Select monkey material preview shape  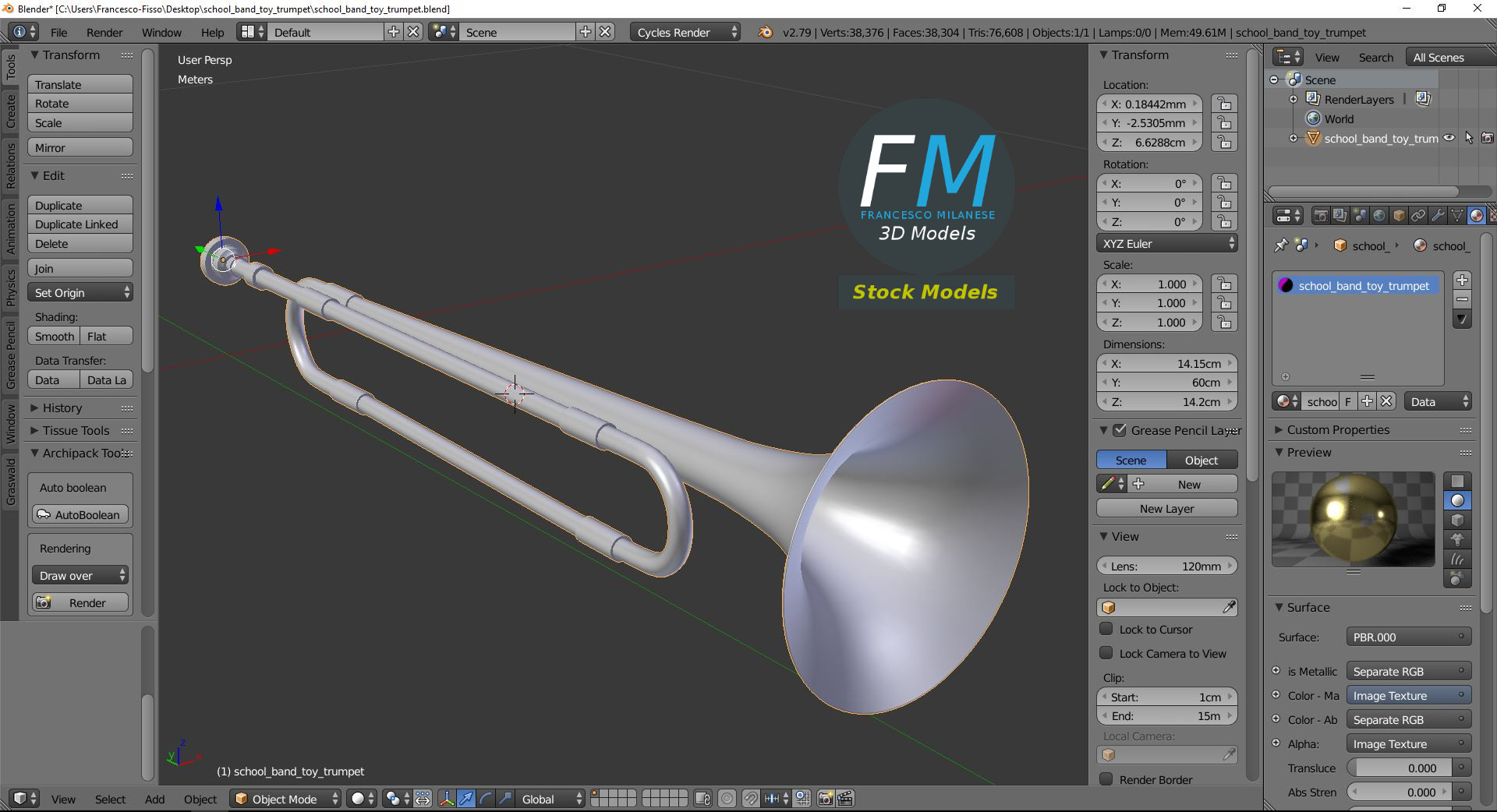click(1457, 540)
